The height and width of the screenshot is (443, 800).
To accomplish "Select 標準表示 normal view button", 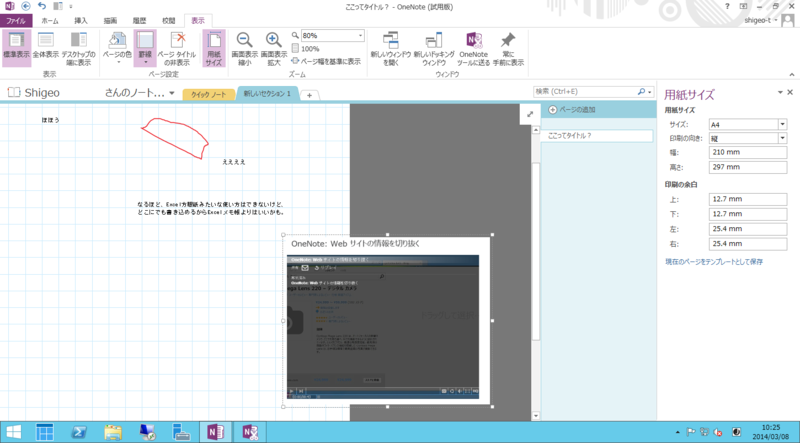I will click(x=16, y=48).
